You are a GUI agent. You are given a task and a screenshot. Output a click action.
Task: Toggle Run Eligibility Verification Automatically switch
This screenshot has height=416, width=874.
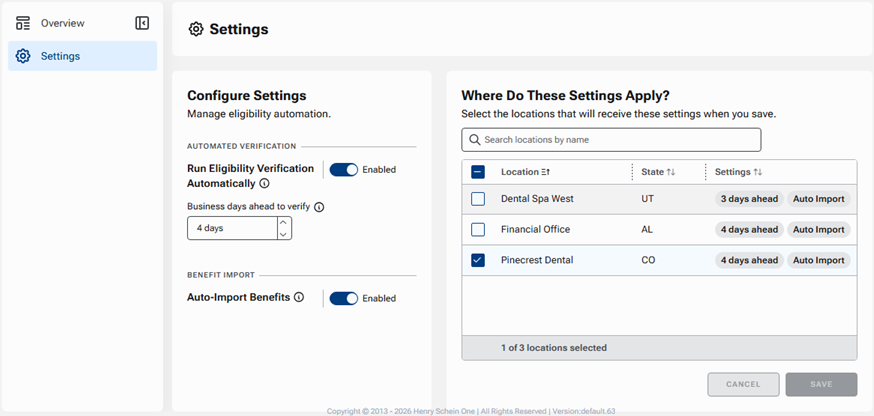point(343,170)
